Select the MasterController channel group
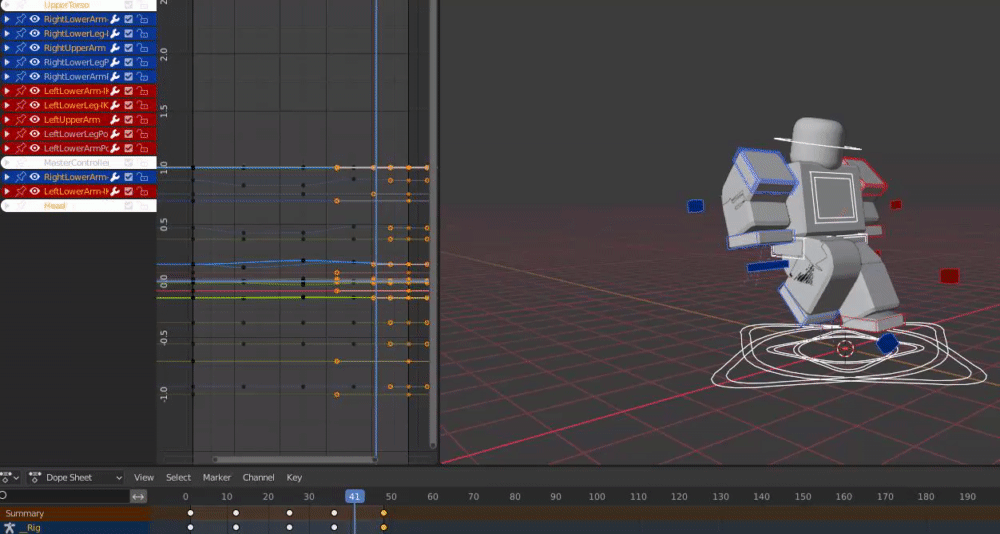Viewport: 1000px width, 534px height. tap(78, 163)
